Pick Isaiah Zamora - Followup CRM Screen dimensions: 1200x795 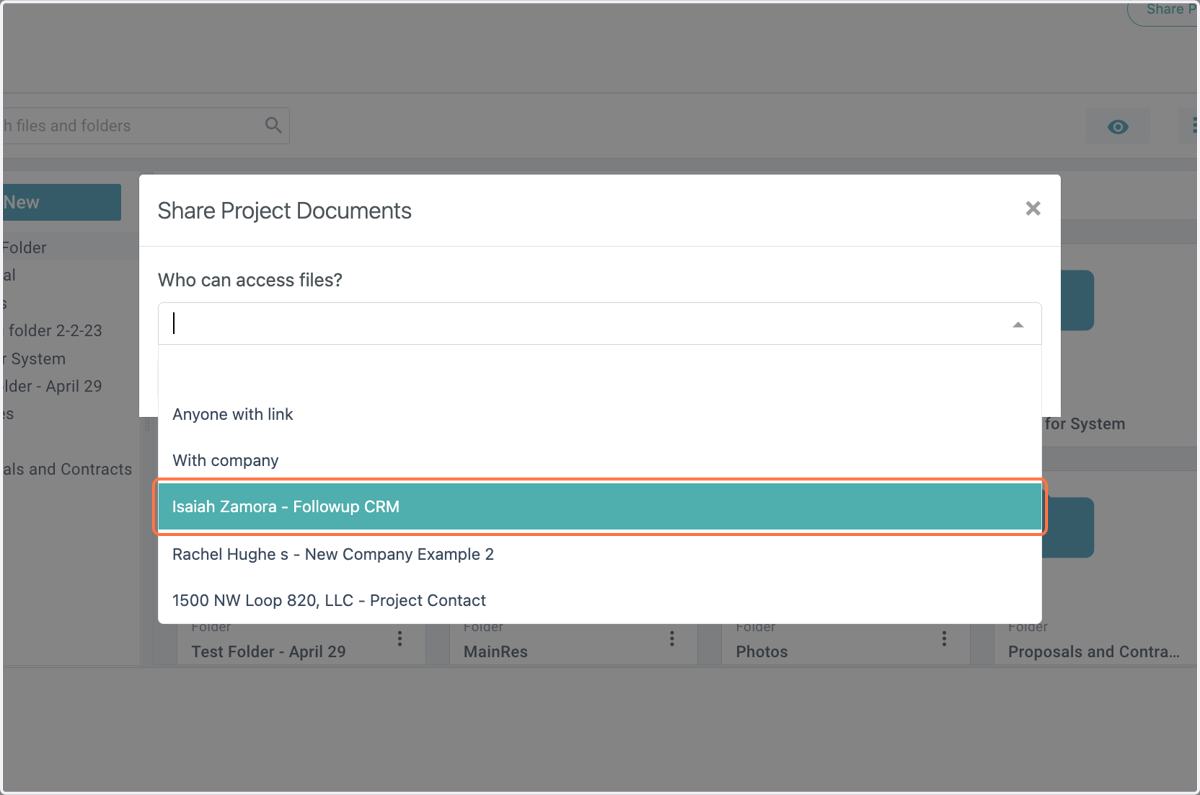[x=600, y=507]
